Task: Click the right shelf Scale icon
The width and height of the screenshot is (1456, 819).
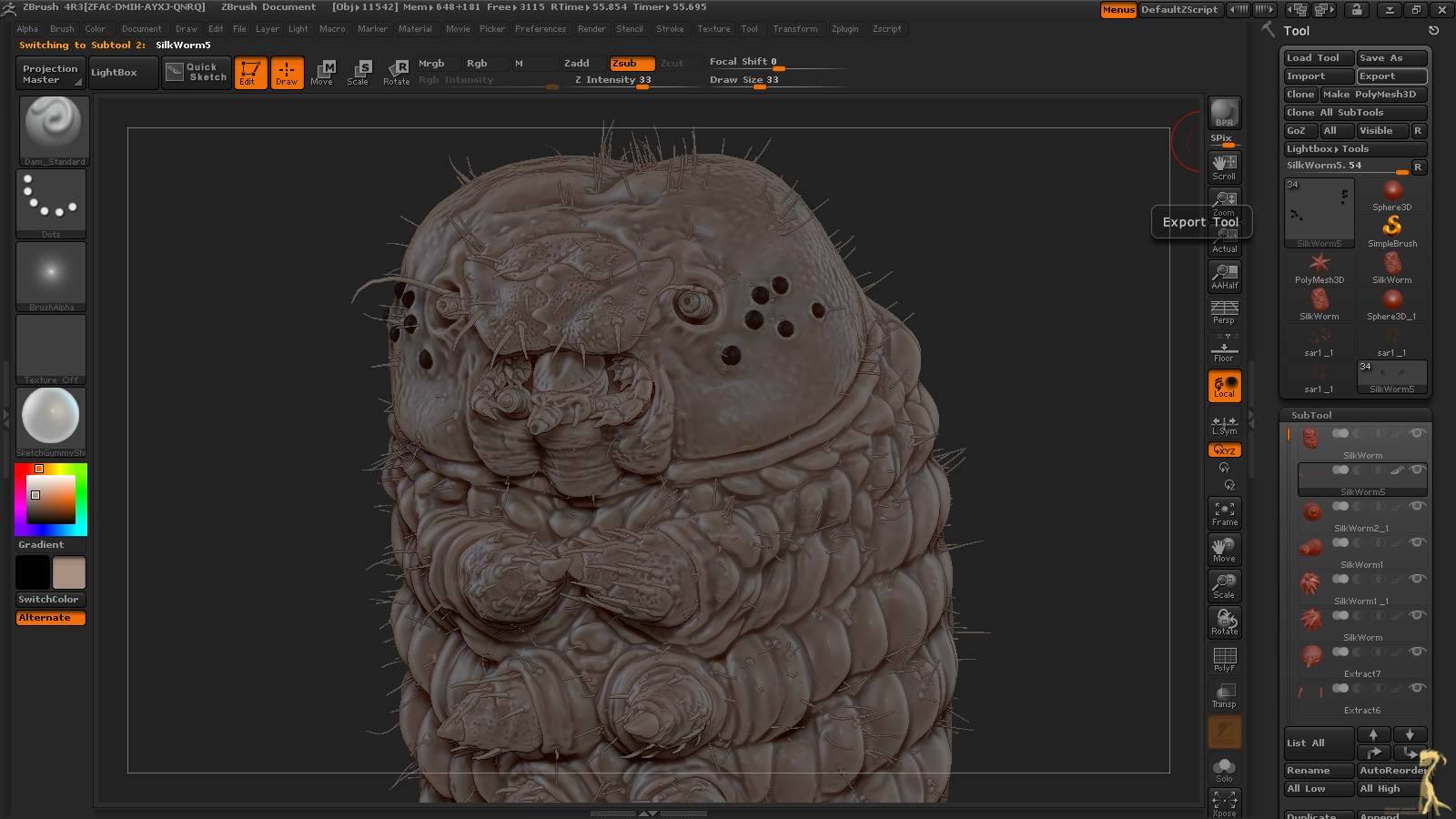Action: pyautogui.click(x=1225, y=586)
